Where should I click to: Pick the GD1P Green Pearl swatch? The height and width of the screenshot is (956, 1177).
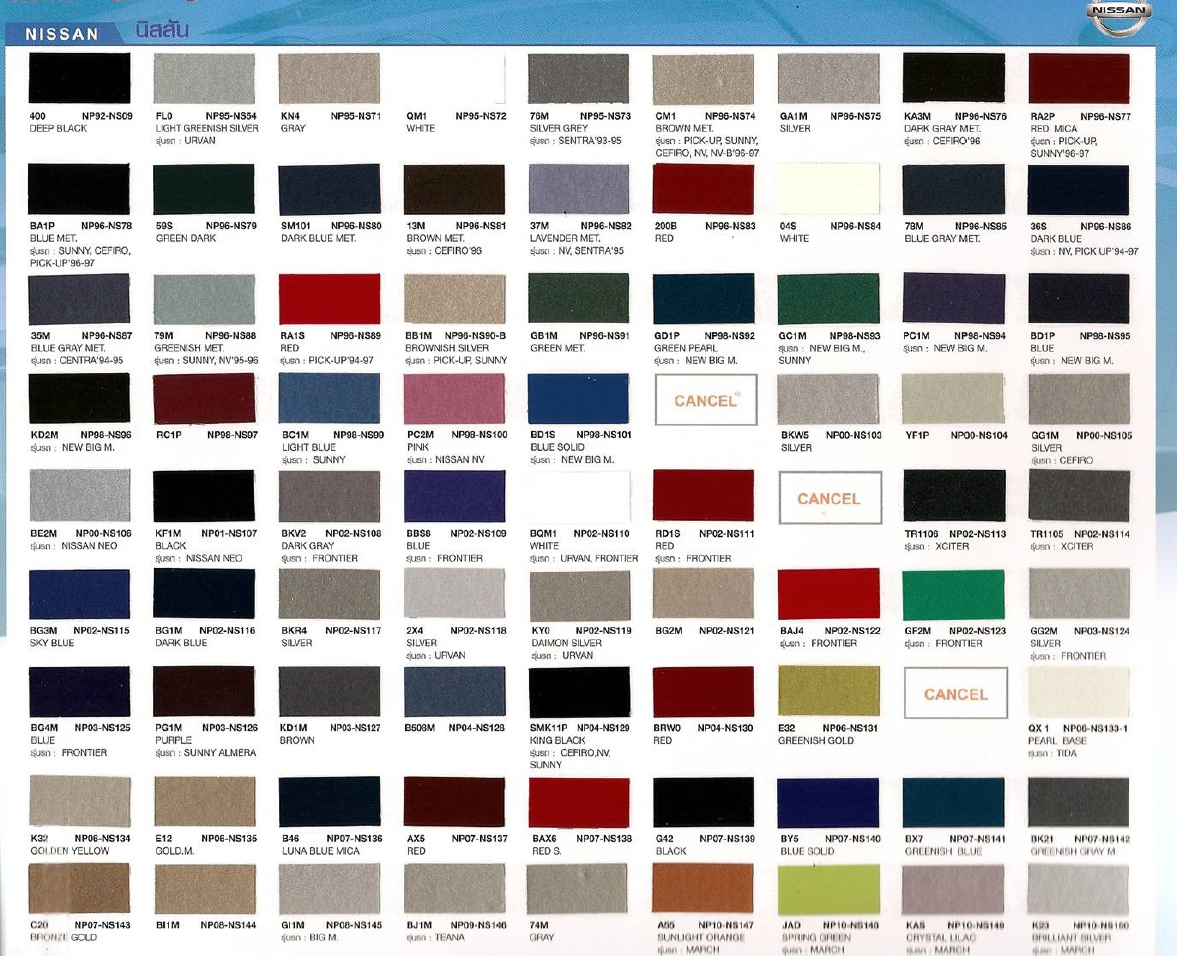point(703,299)
